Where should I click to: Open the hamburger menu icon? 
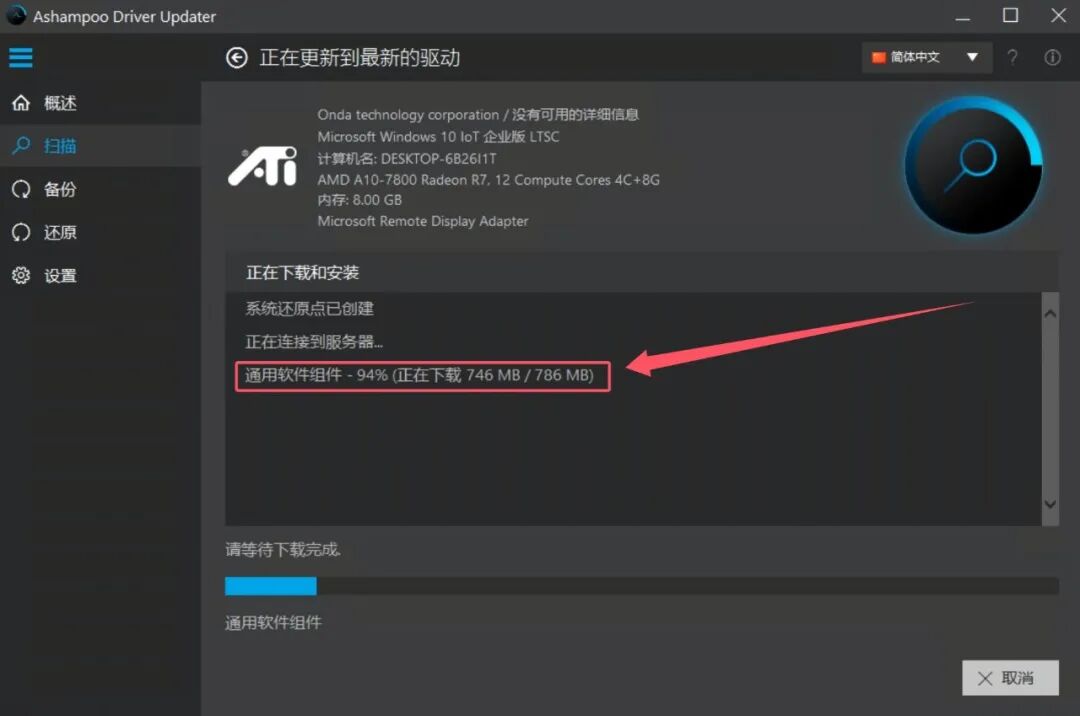coord(21,57)
